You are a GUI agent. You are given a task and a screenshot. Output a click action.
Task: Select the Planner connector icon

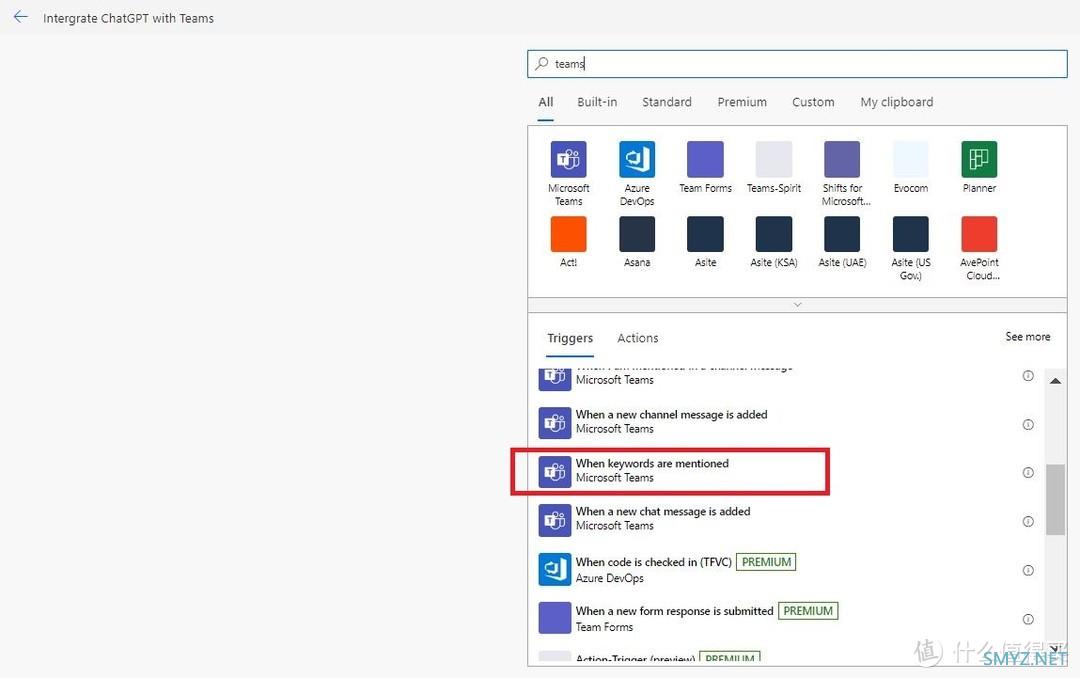click(x=979, y=159)
